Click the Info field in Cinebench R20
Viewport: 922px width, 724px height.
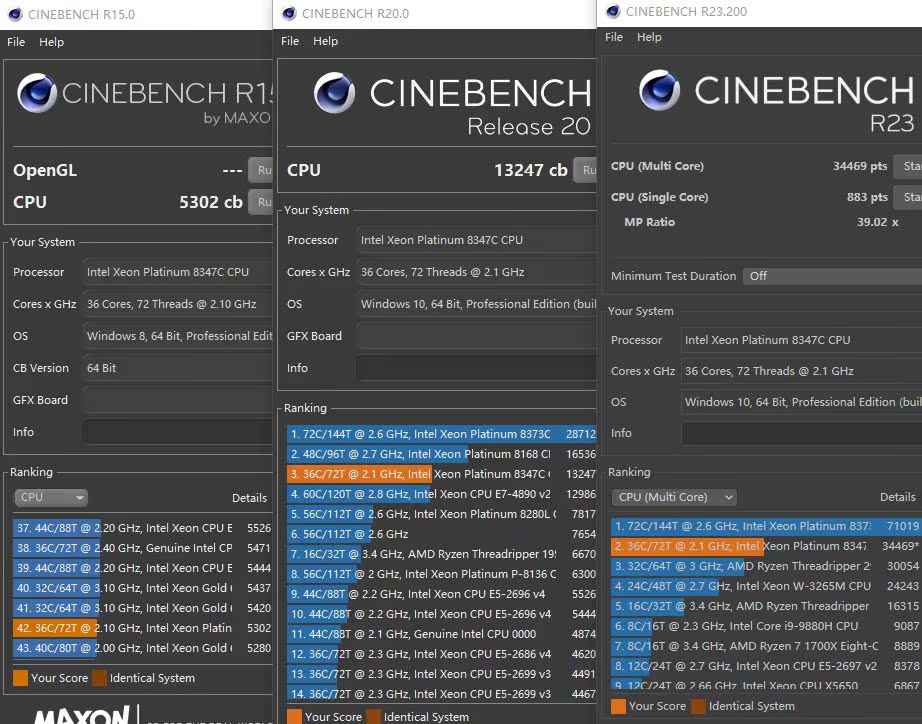[476, 368]
